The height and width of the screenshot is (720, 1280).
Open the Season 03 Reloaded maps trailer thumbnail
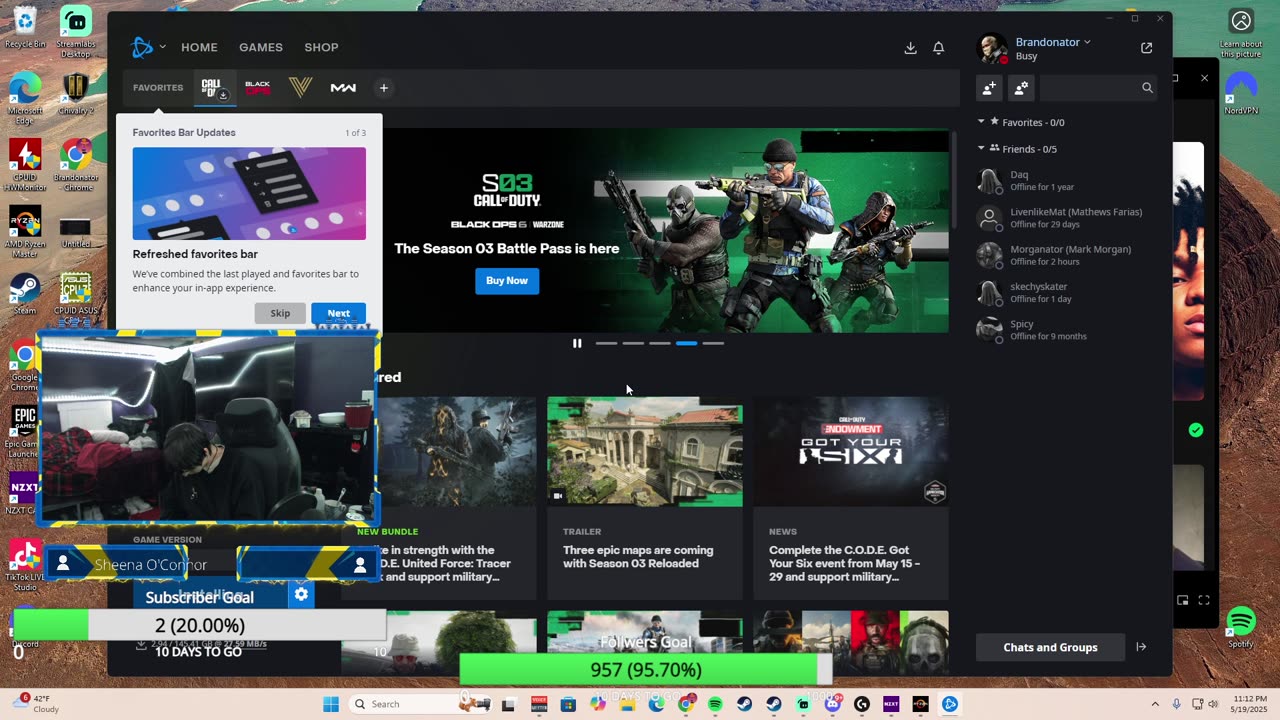point(645,452)
